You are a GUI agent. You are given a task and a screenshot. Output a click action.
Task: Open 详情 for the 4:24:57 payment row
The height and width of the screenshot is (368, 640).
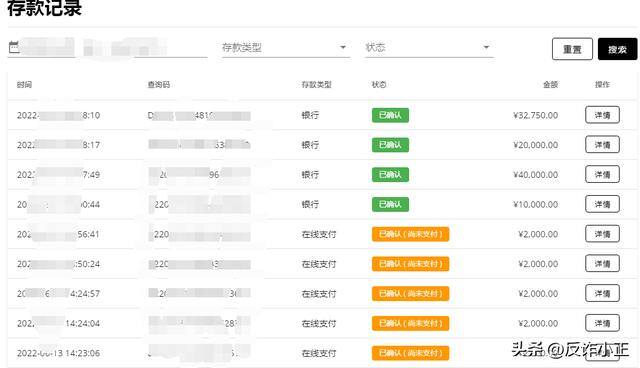pyautogui.click(x=602, y=293)
